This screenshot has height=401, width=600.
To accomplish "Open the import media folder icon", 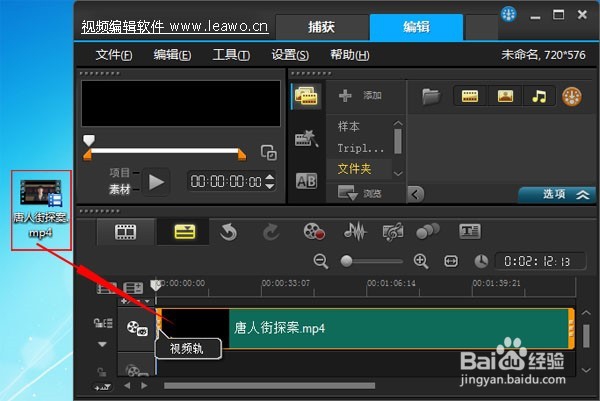I will [x=431, y=96].
